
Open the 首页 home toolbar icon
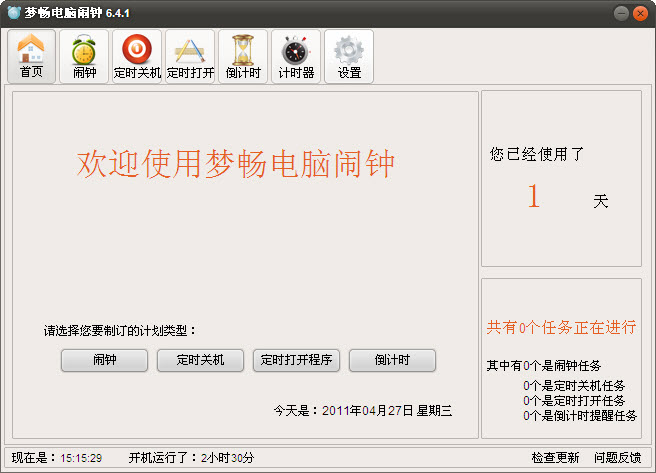(x=32, y=56)
